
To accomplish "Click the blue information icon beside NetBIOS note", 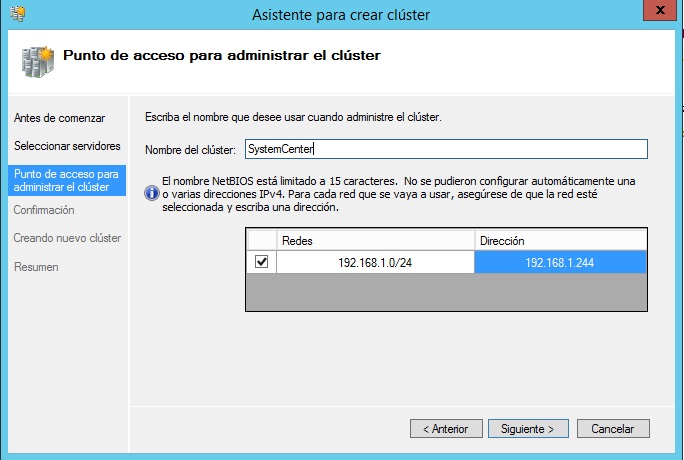I will 151,188.
